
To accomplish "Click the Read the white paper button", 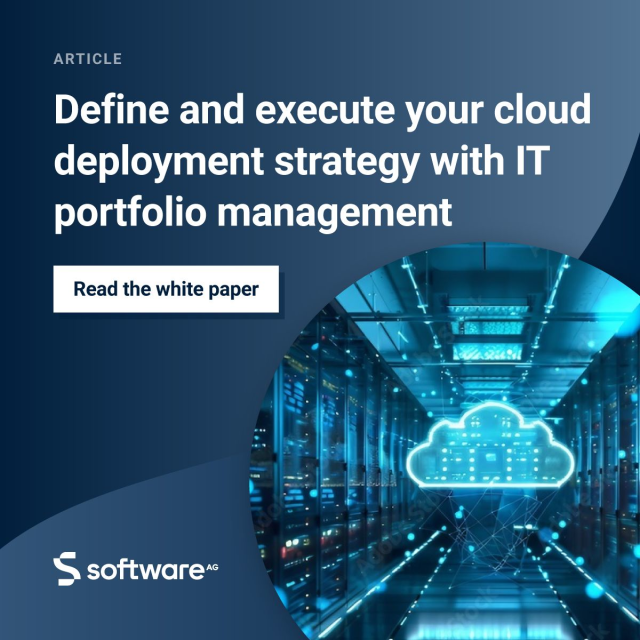I will [x=166, y=289].
